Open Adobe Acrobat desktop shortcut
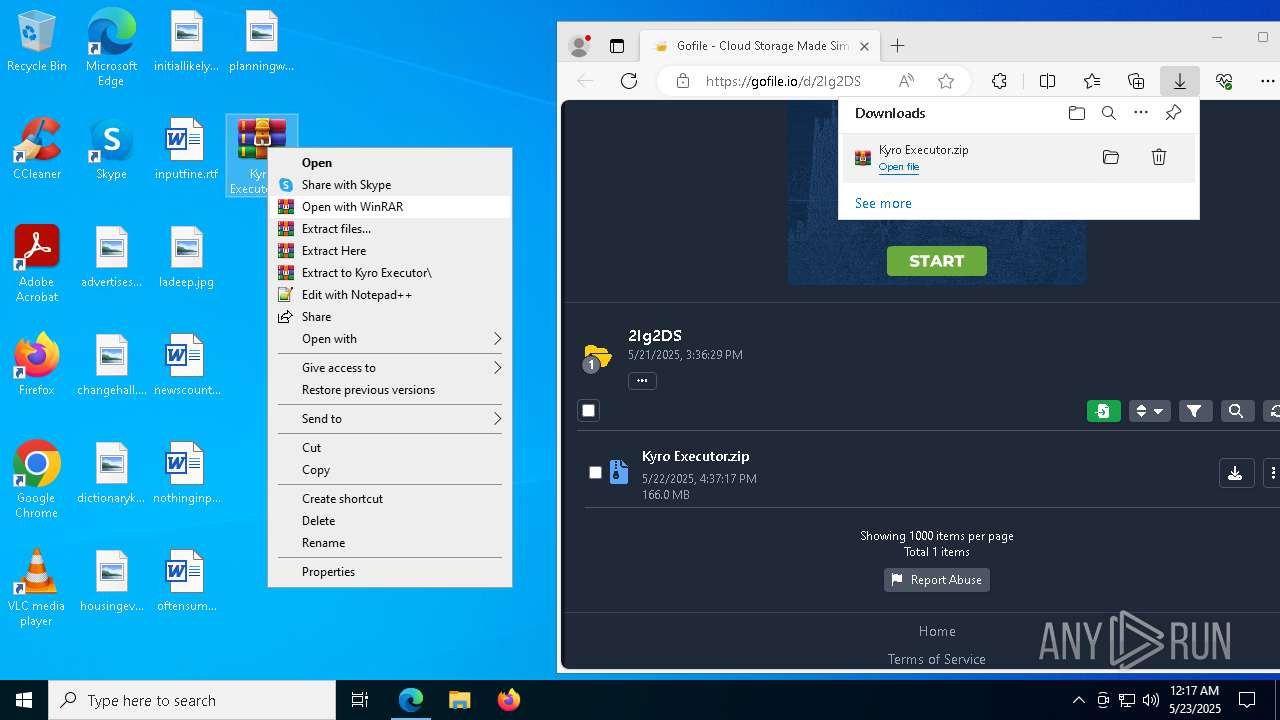 [37, 264]
